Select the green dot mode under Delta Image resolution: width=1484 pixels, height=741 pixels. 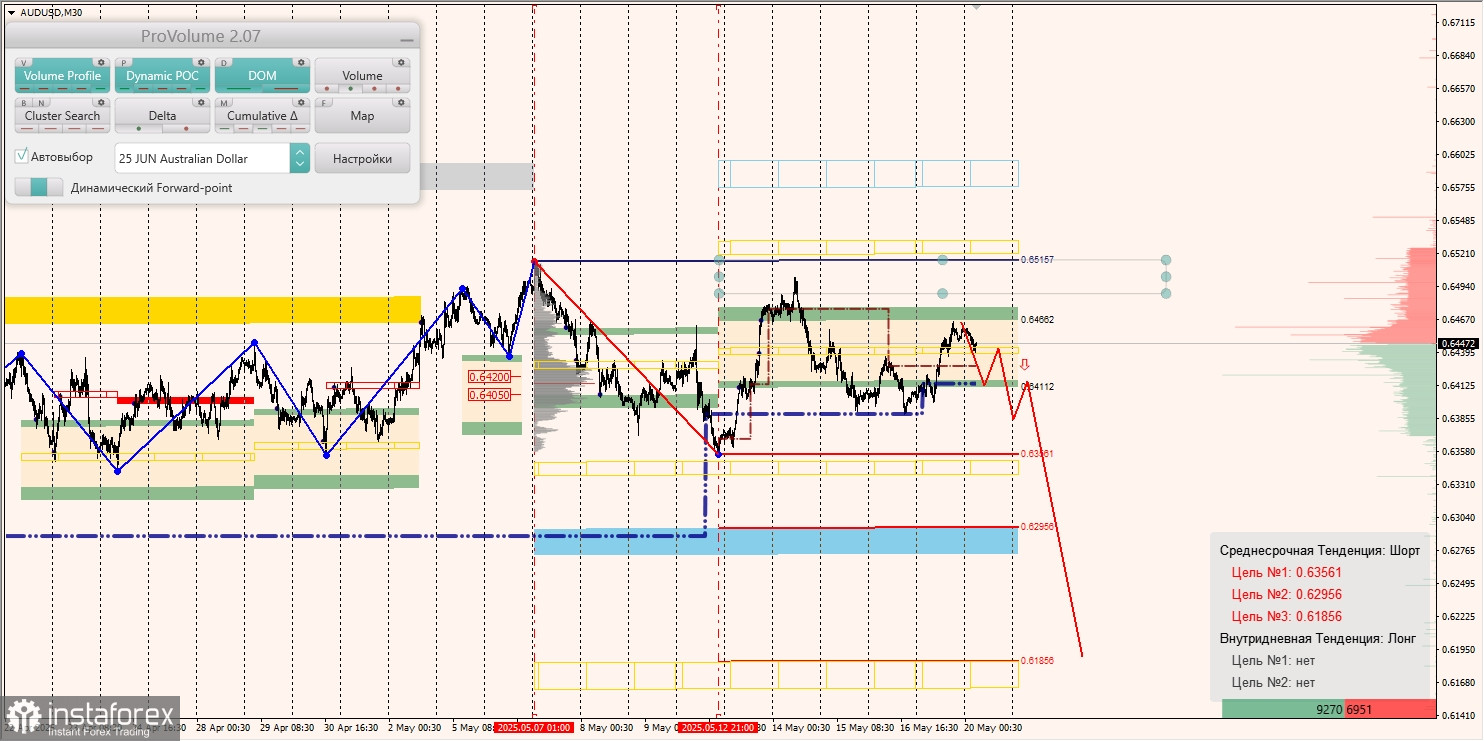(139, 128)
